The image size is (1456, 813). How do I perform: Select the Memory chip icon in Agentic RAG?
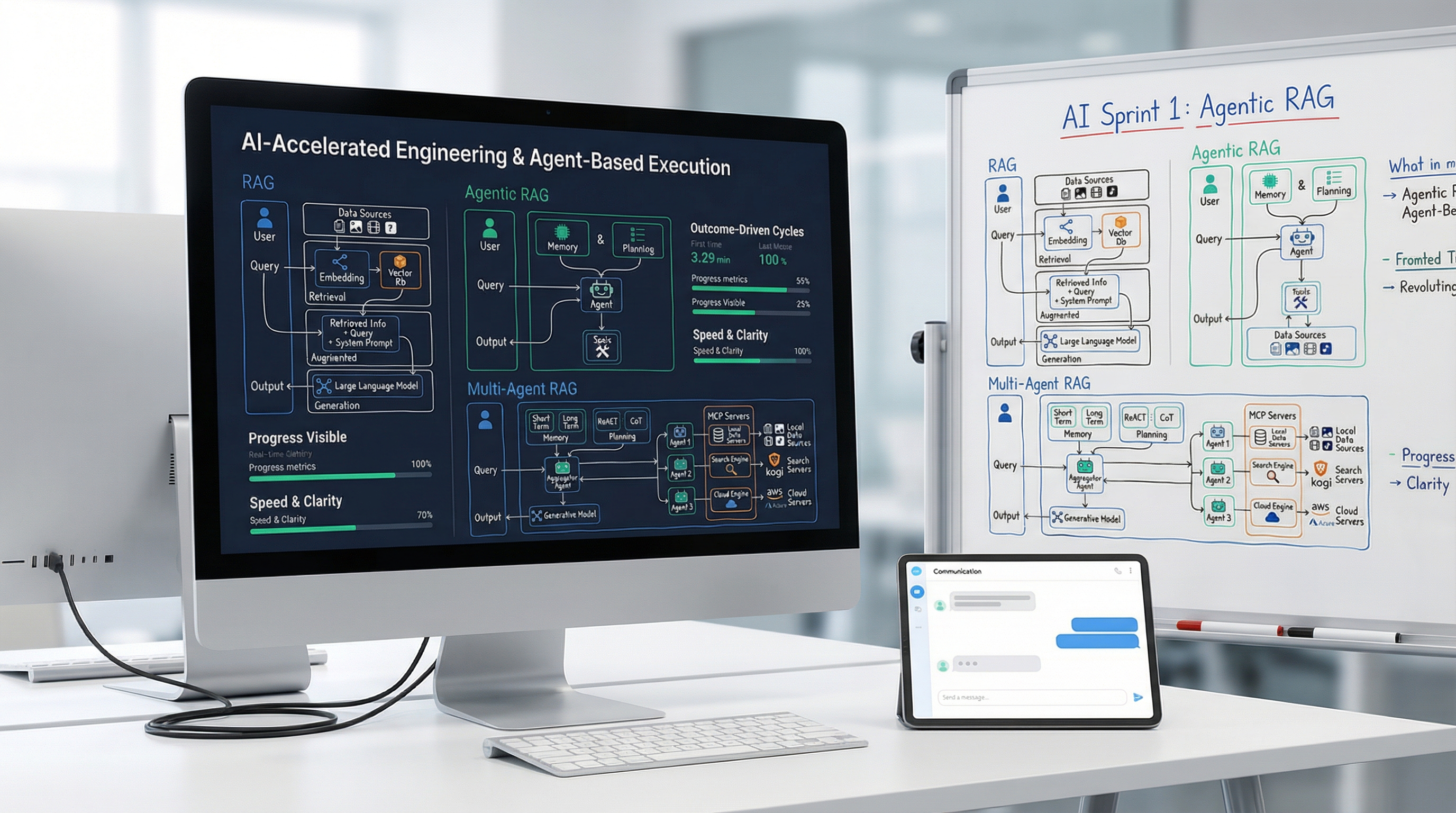562,231
